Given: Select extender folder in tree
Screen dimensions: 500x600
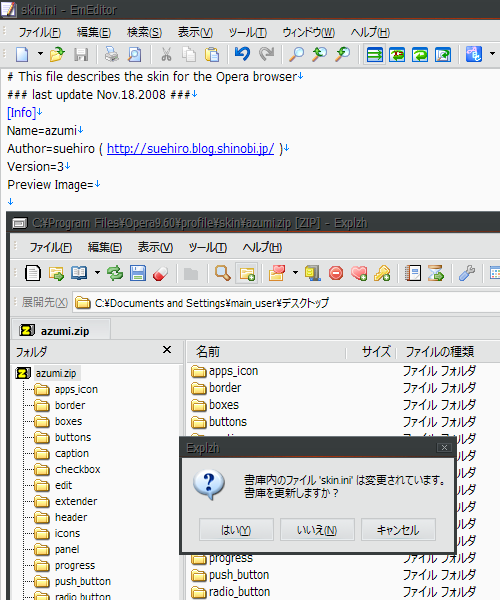Looking at the screenshot, I should click(x=76, y=501).
